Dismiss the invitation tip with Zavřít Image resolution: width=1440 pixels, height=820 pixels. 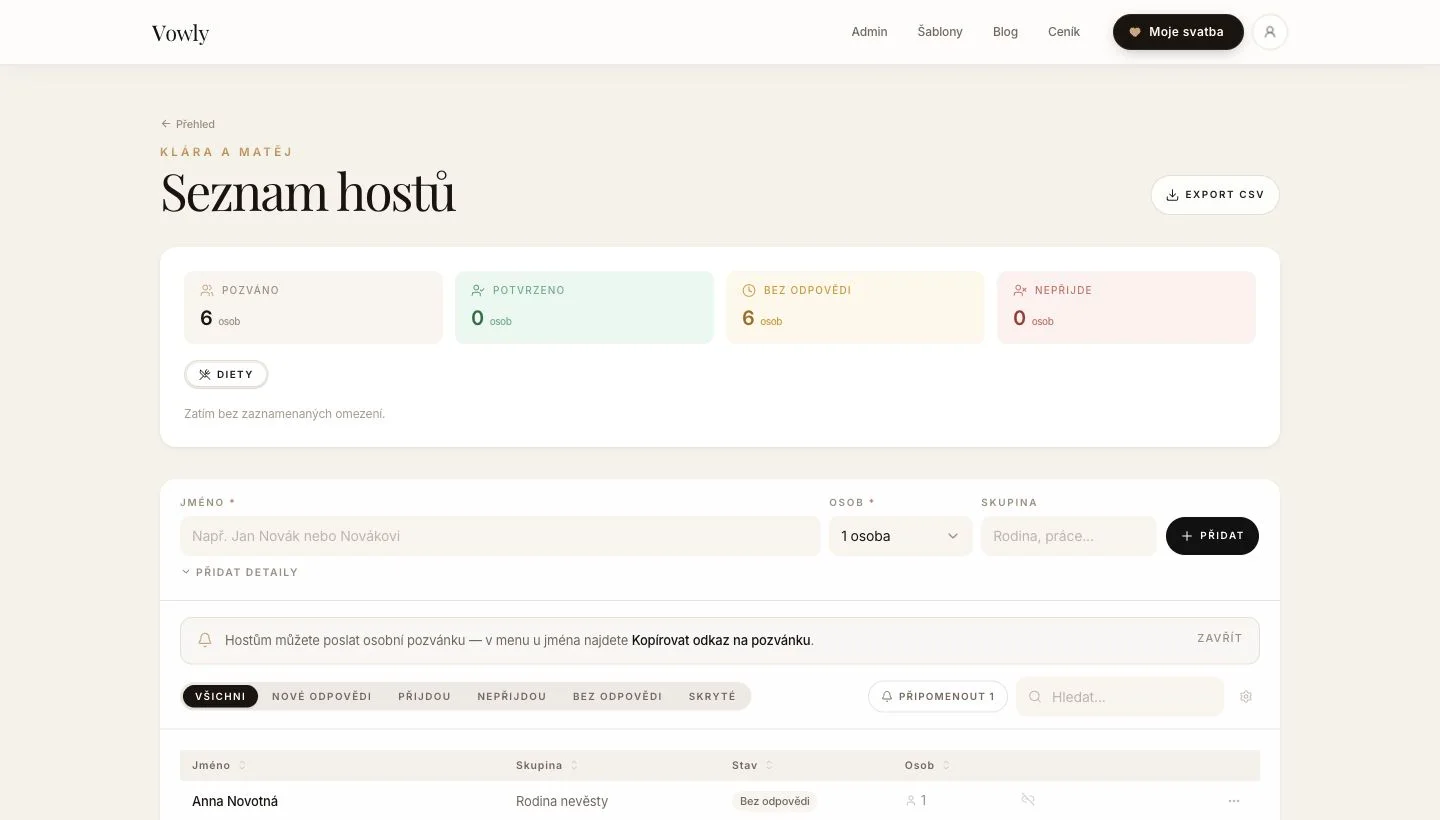click(x=1220, y=638)
